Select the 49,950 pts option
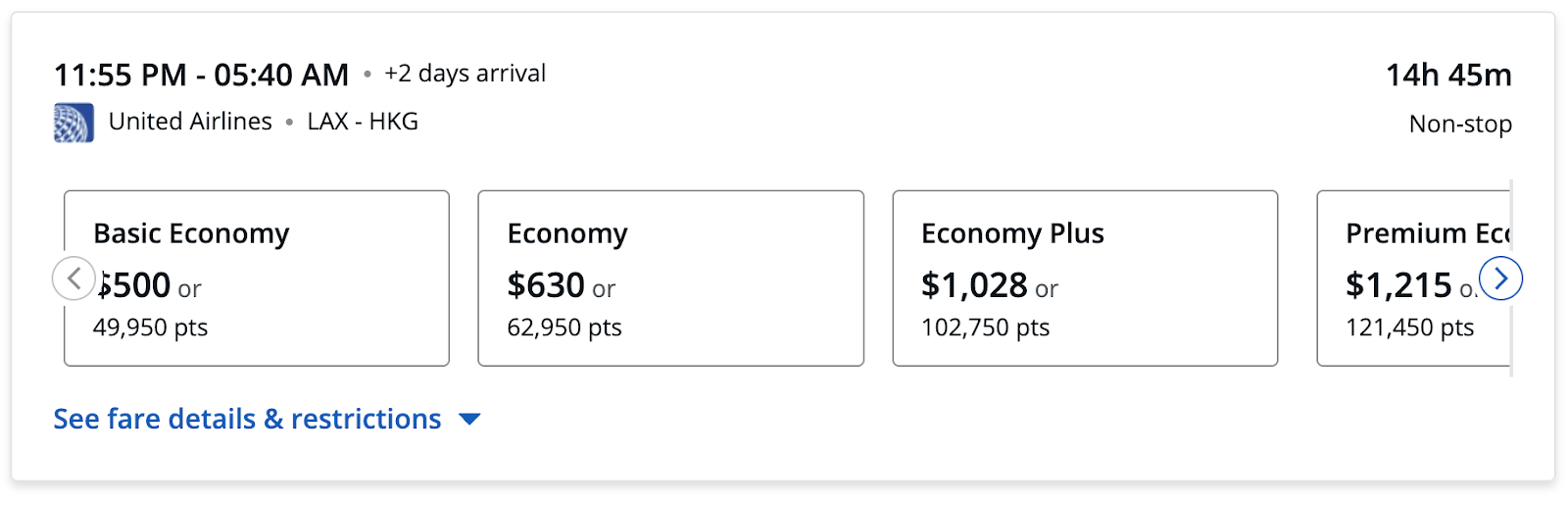Screen dimensions: 1568x505 pos(150,328)
